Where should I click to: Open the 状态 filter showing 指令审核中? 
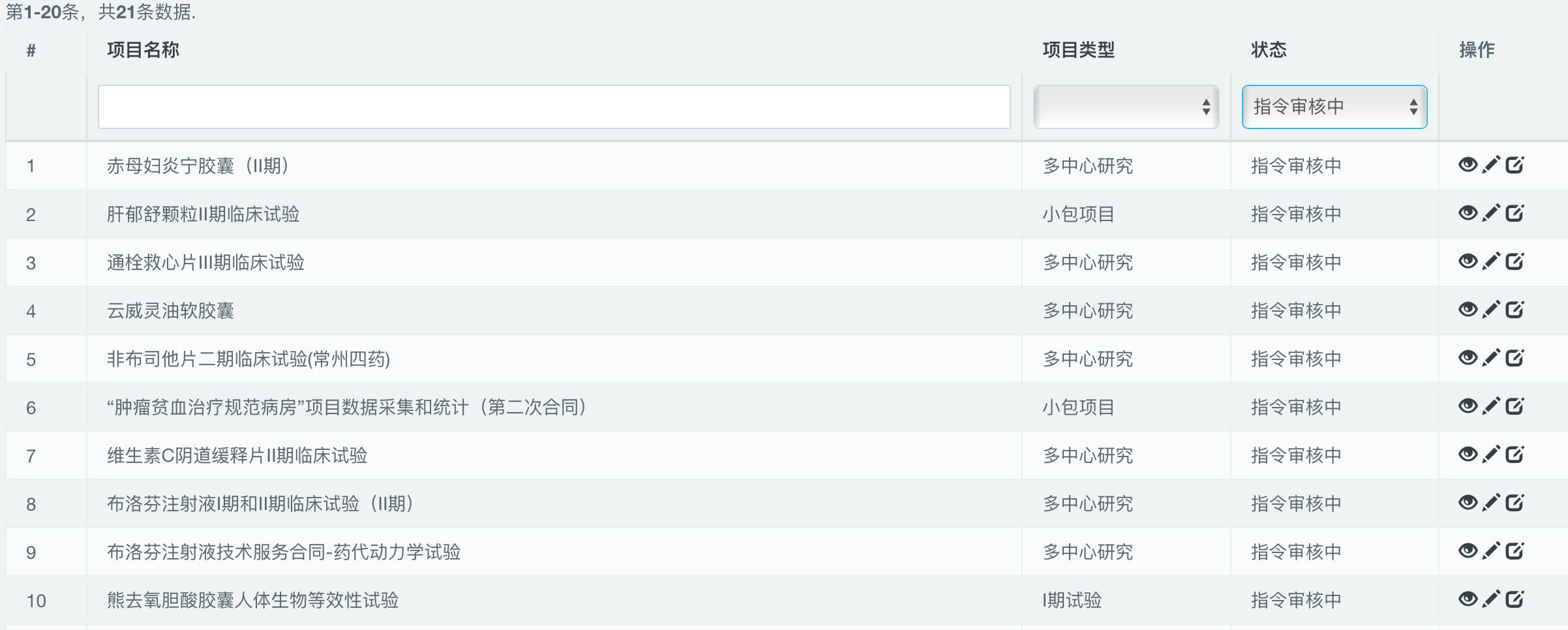coord(1334,107)
